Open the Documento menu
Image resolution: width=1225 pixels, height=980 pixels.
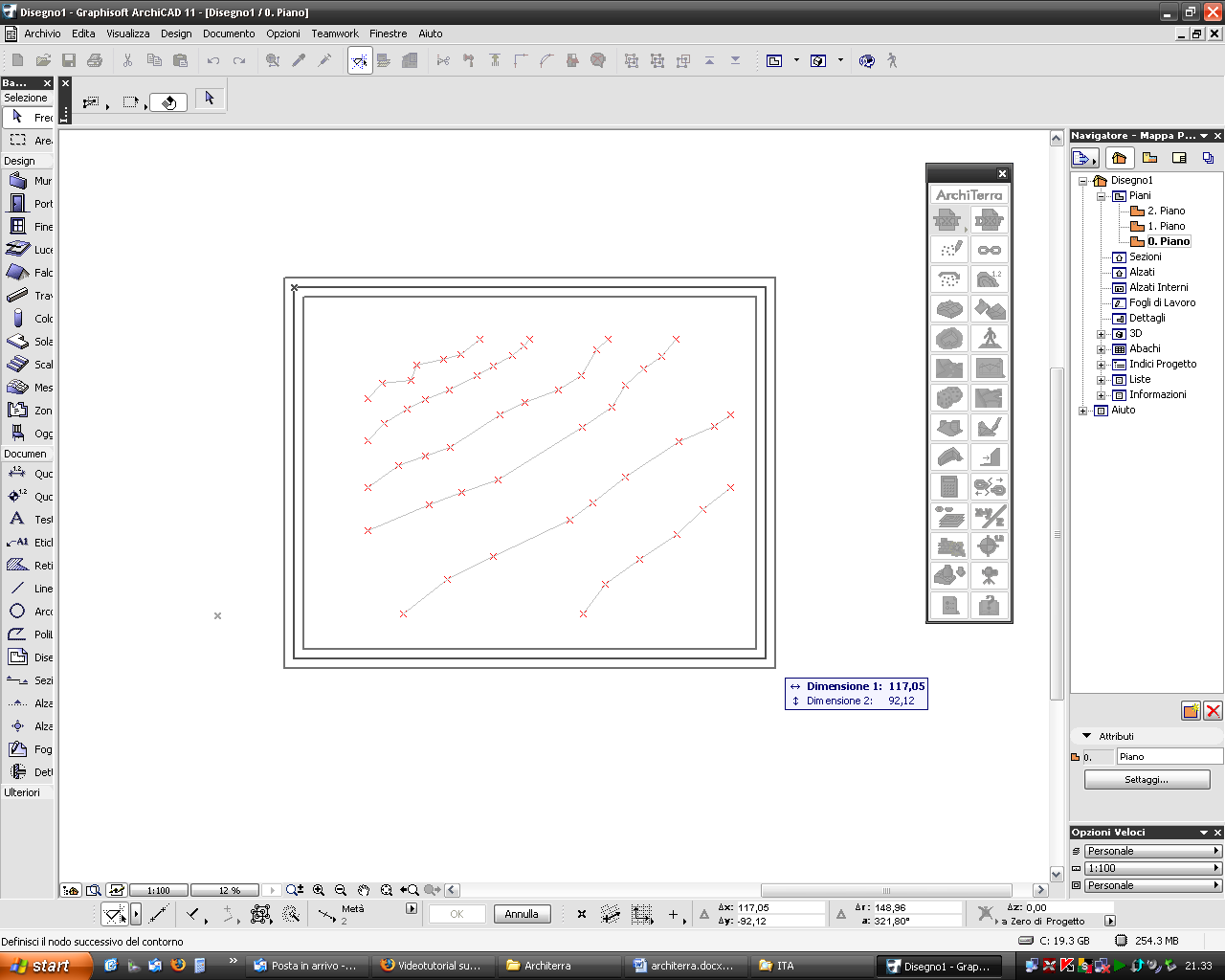pyautogui.click(x=229, y=33)
